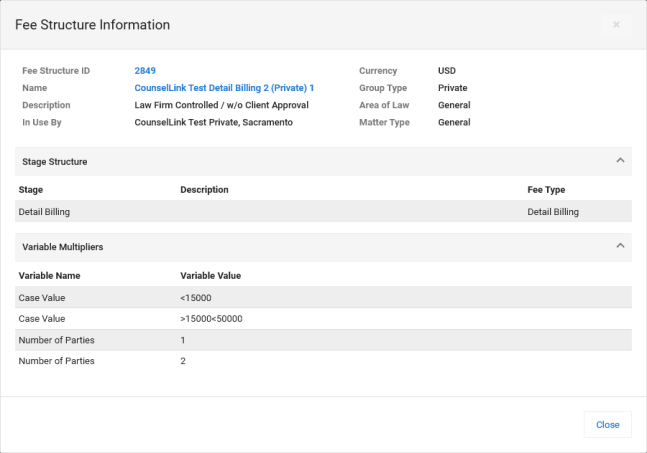Click the Fee Structure Information dialog title
This screenshot has width=647, height=453.
click(92, 24)
